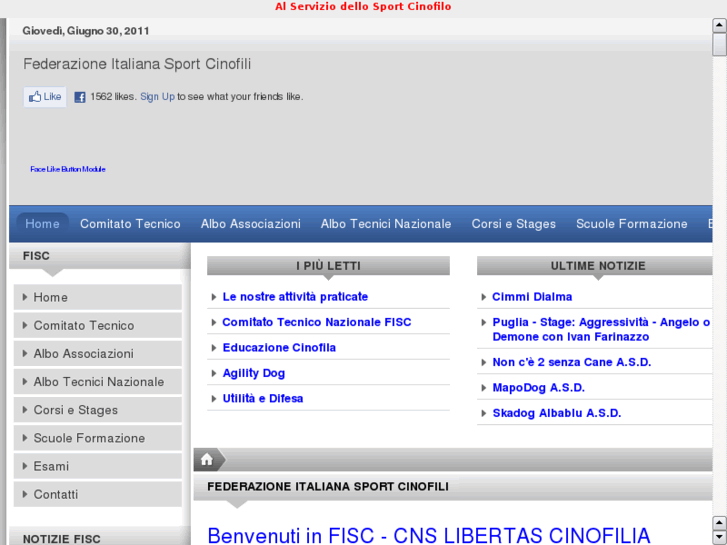
Task: Click the Facebook Like thumbs-up button
Action: click(x=45, y=97)
